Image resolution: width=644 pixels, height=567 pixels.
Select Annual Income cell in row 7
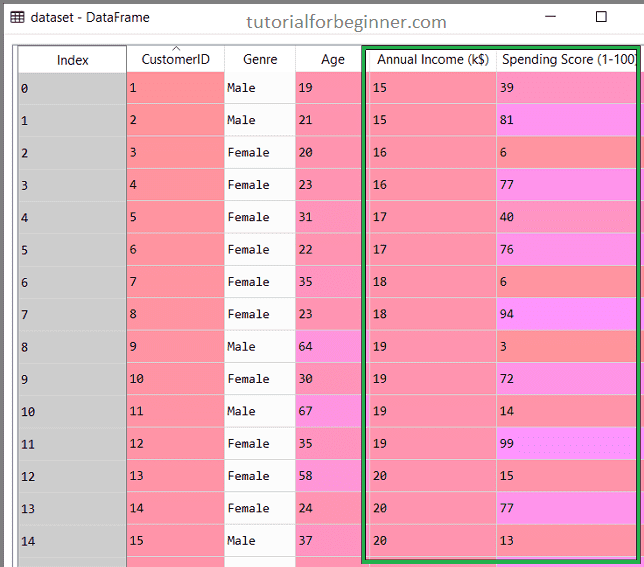(x=433, y=314)
